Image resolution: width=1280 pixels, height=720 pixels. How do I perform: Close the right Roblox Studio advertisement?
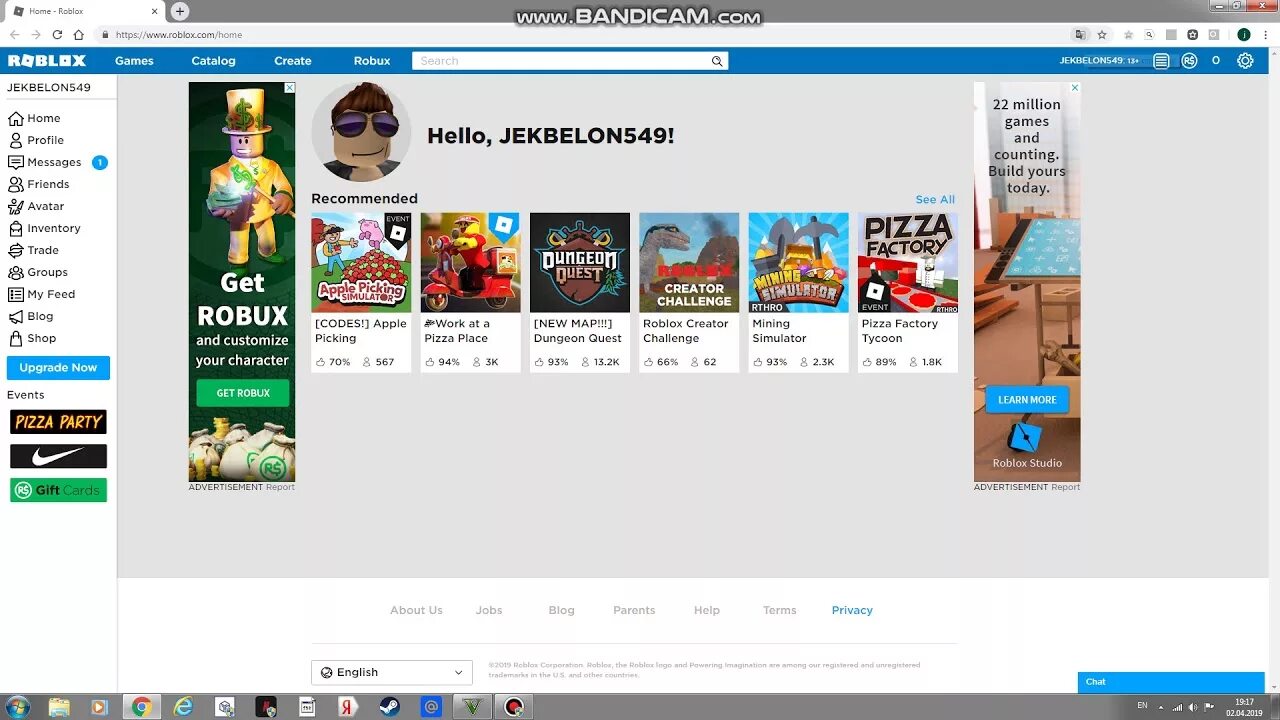tap(1075, 88)
